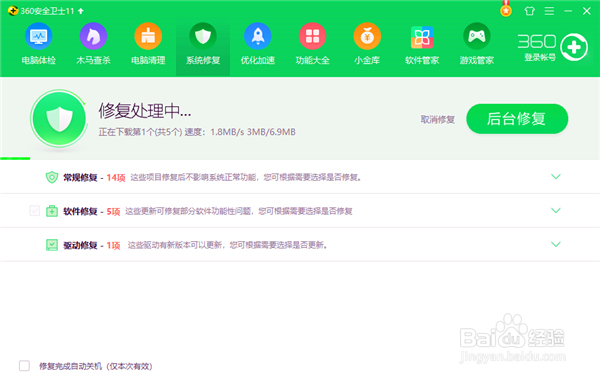600x378 pixels.
Task: Close the 360 window
Action: coord(587,11)
